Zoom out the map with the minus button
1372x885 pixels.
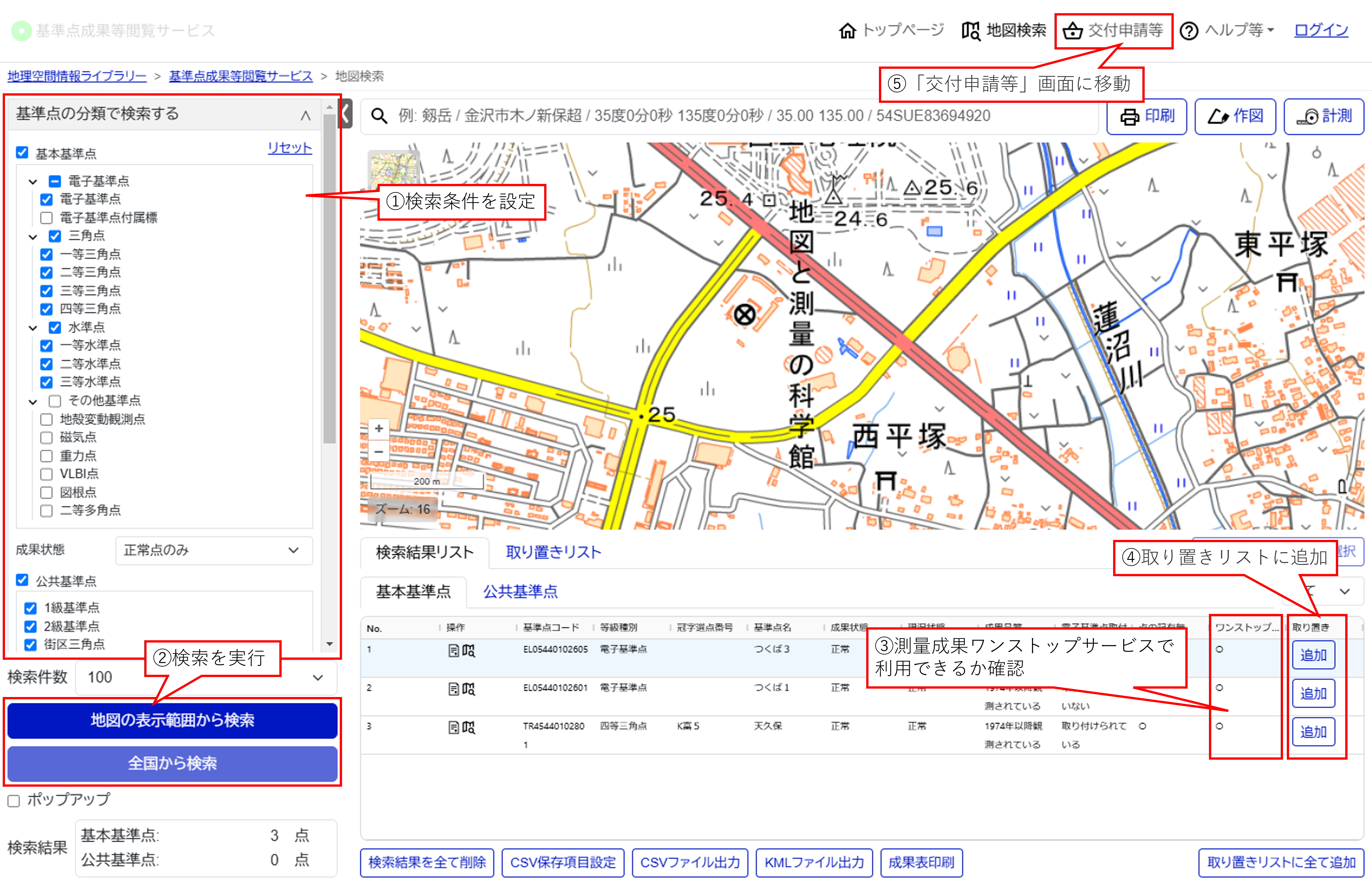pos(379,452)
